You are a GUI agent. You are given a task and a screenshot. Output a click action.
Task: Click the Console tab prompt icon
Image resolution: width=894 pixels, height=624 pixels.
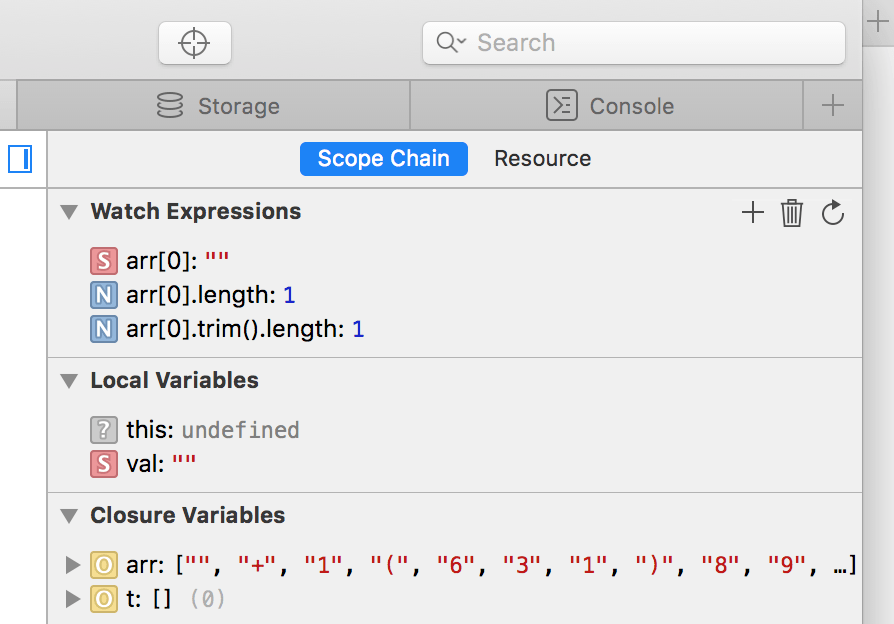[562, 106]
